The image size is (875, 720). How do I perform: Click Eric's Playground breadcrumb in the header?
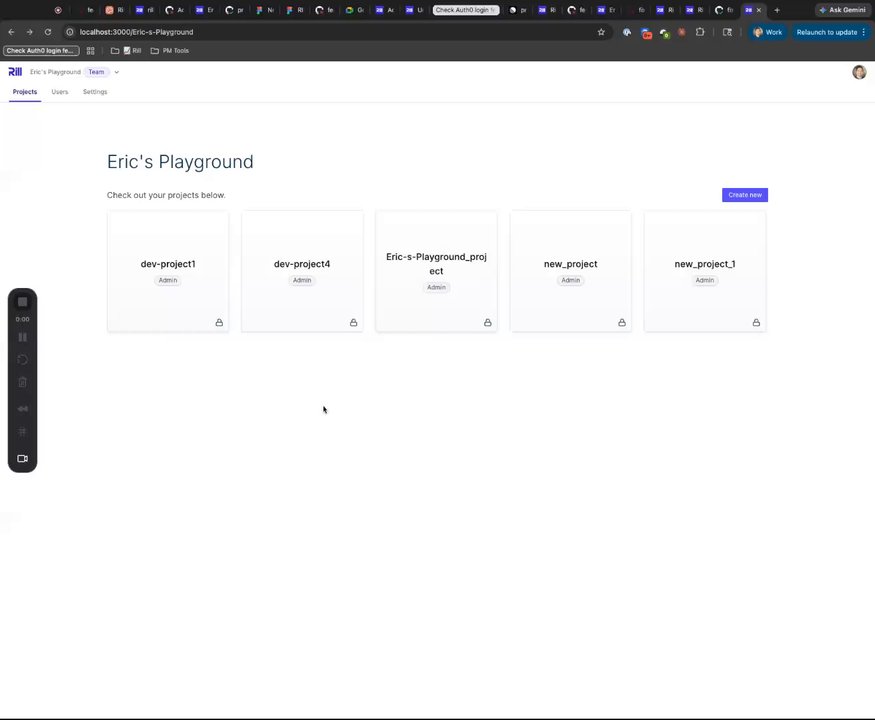(x=55, y=72)
